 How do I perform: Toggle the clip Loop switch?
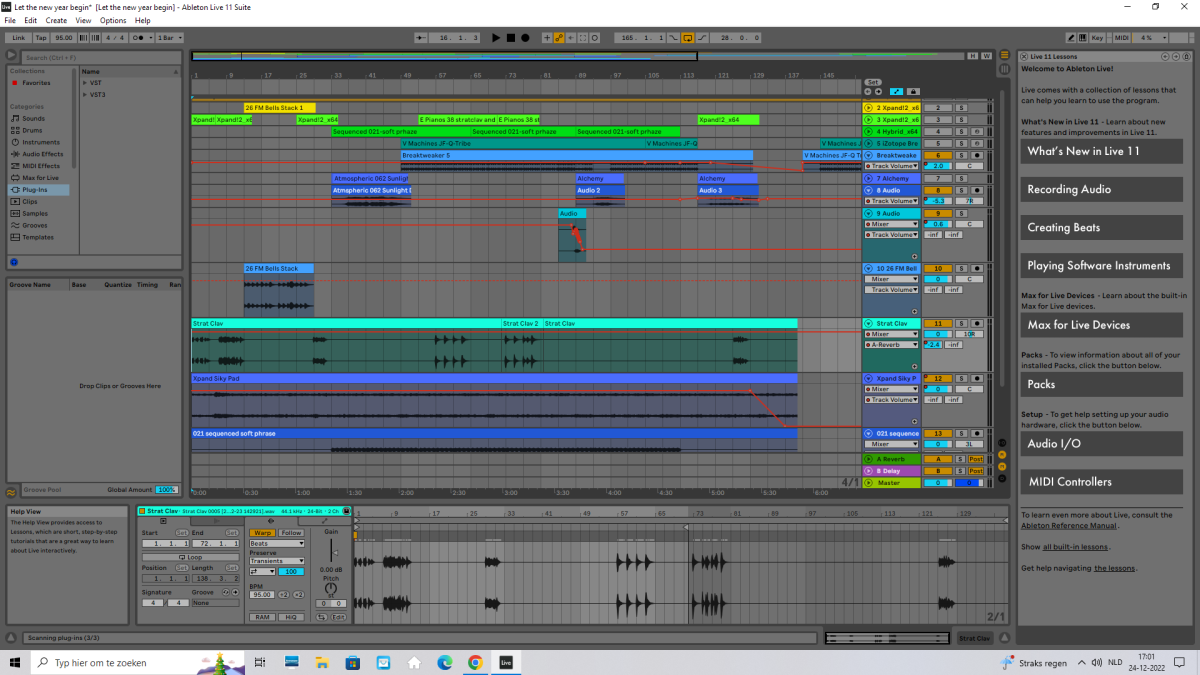[x=190, y=557]
